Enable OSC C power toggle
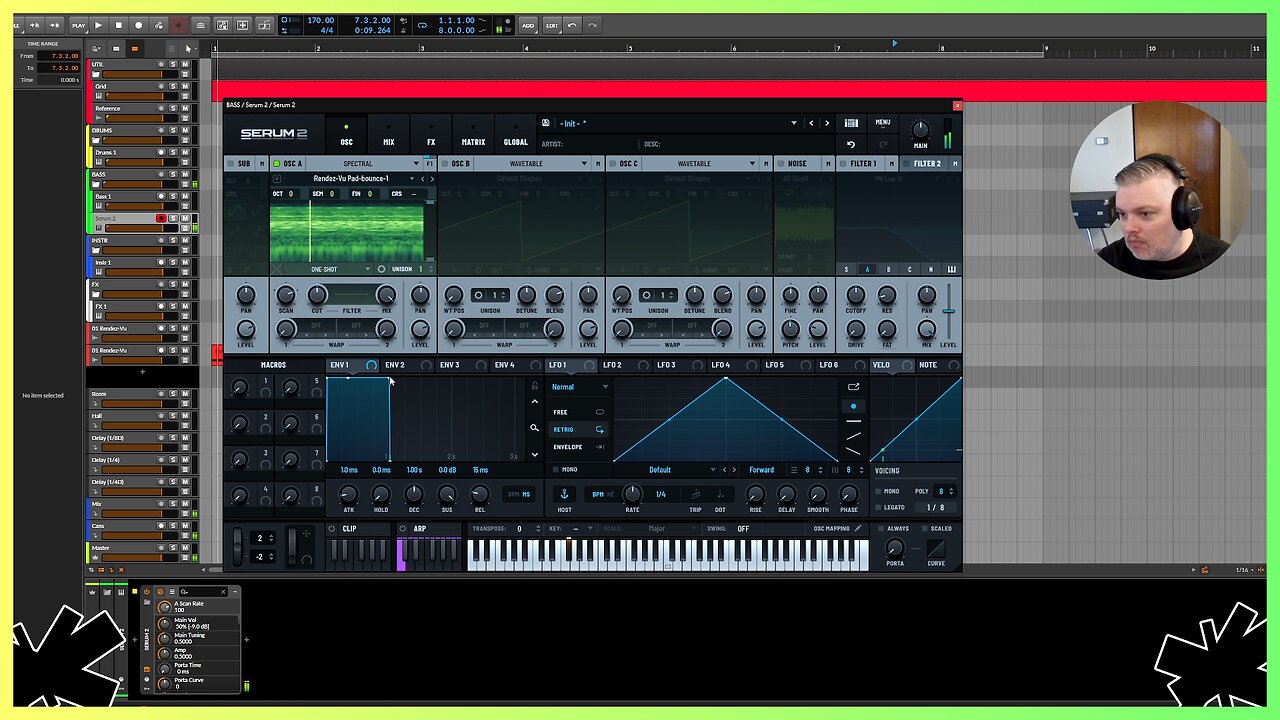Viewport: 1280px width, 720px height. (x=612, y=163)
